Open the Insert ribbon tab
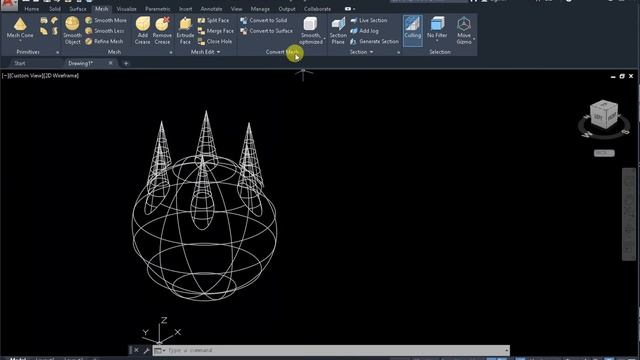The width and height of the screenshot is (640, 360). (x=185, y=9)
